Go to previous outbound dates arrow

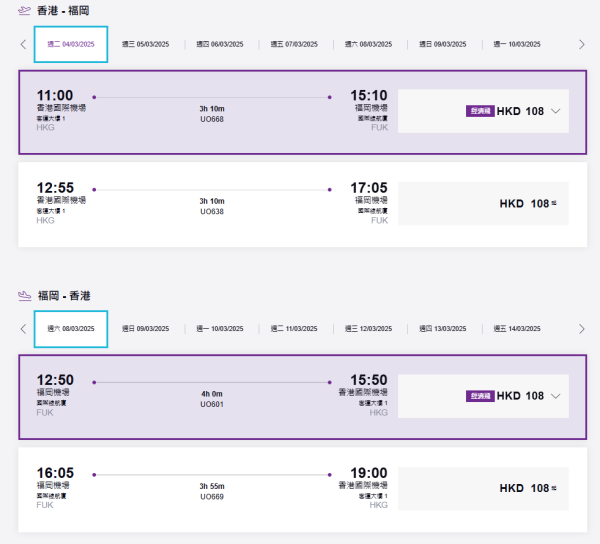(x=23, y=44)
